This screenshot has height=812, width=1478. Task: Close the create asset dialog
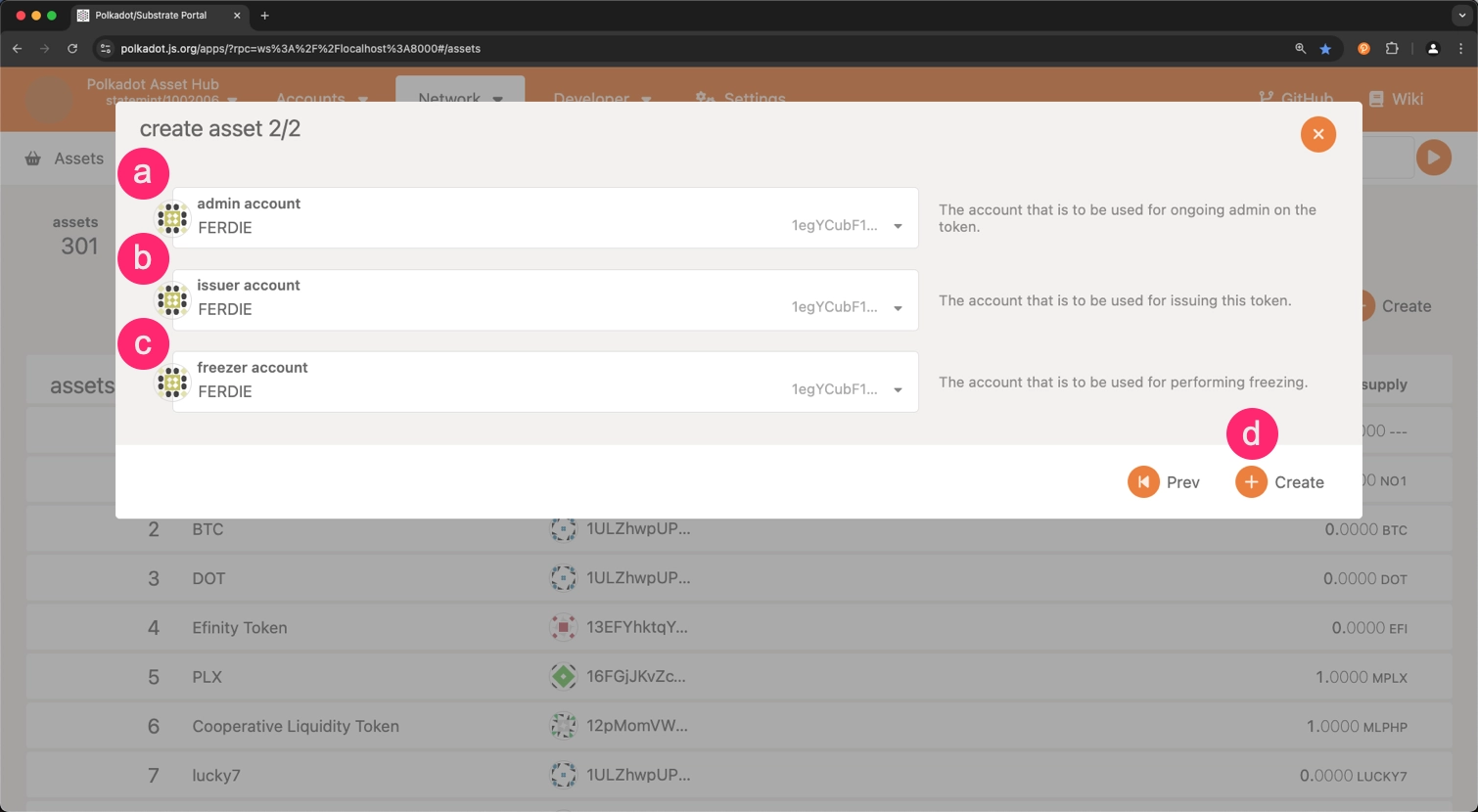click(x=1317, y=134)
